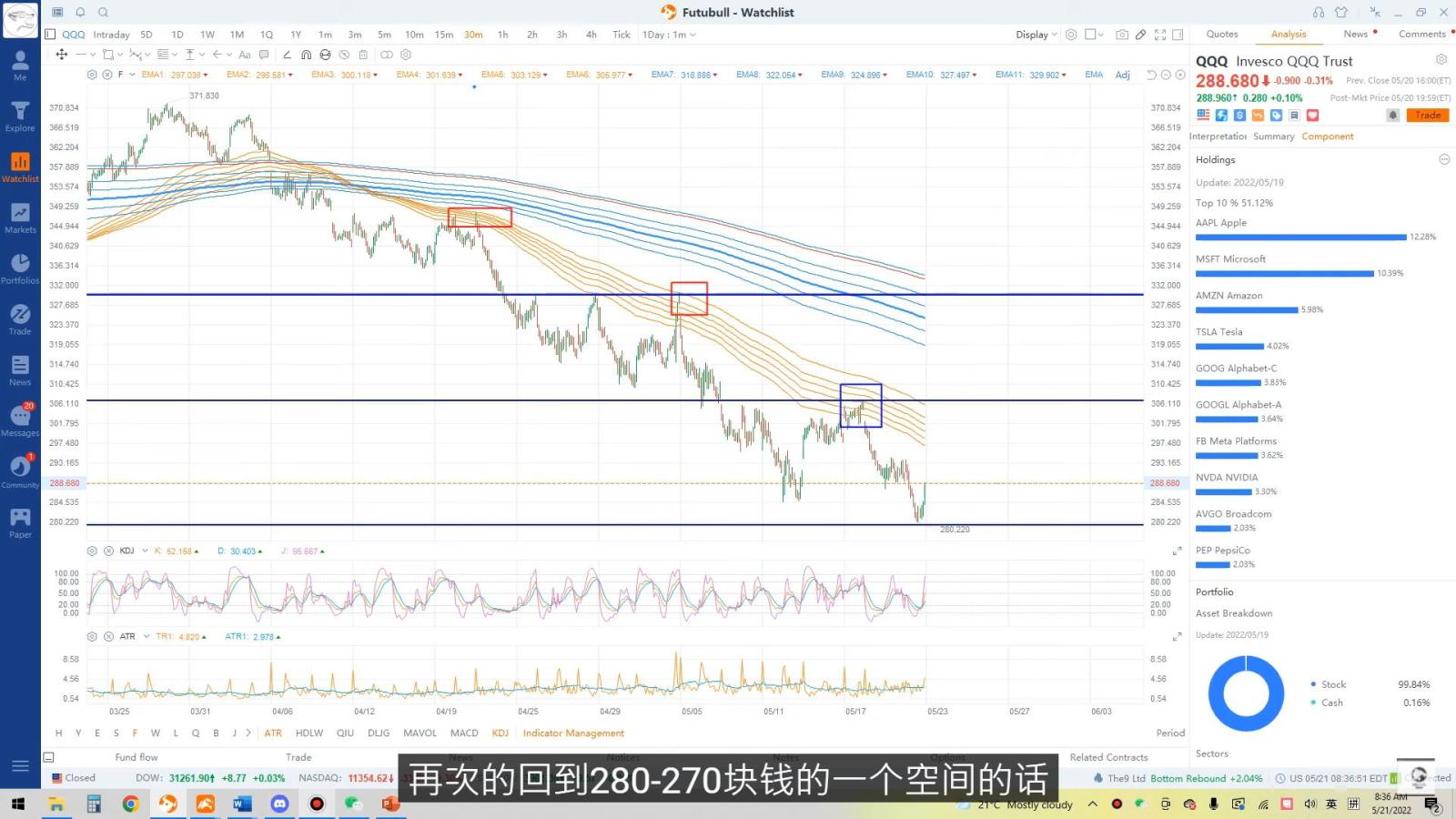Click the orange Trade button
The height and width of the screenshot is (819, 1456).
pyautogui.click(x=1427, y=115)
